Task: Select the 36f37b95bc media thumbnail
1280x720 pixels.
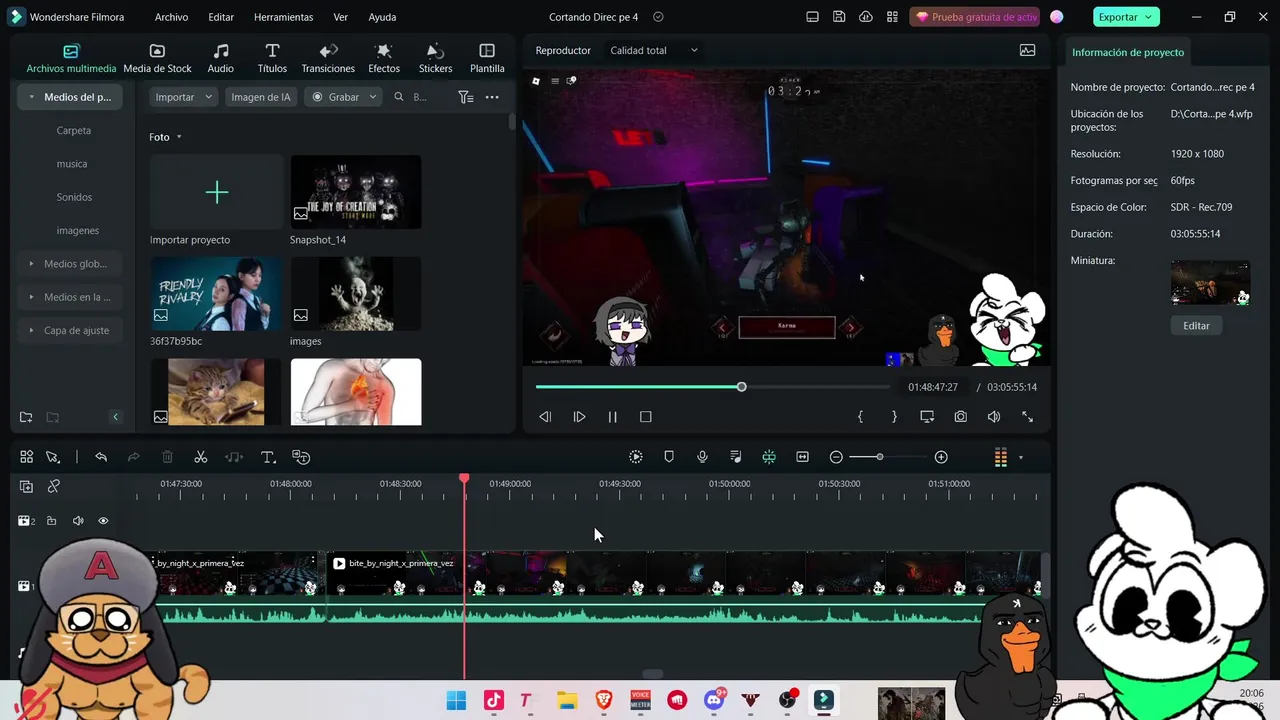Action: tap(216, 293)
